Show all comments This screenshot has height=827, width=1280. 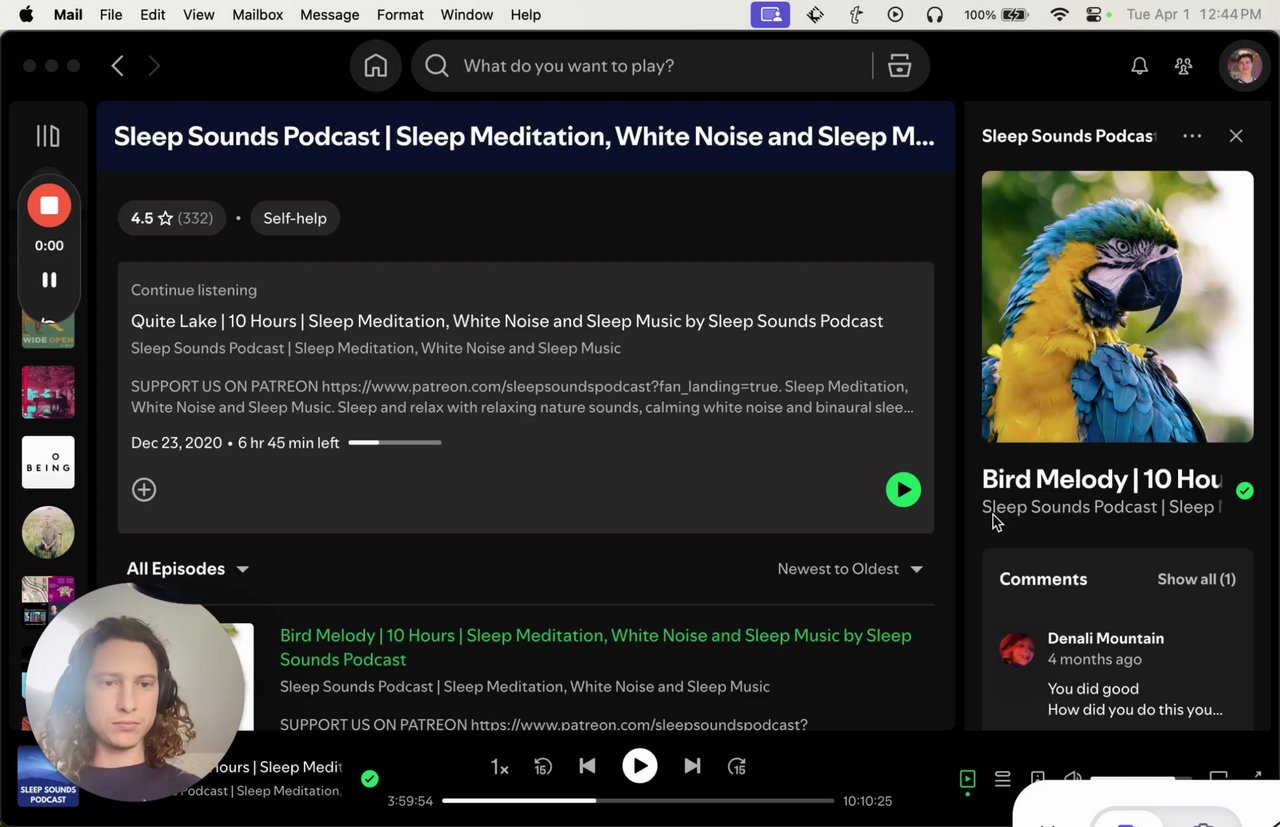(x=1196, y=579)
